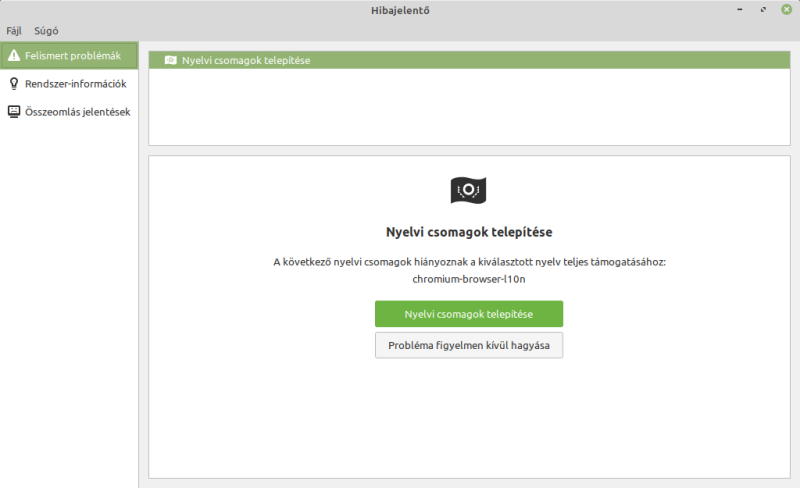Viewport: 800px width, 488px height.
Task: Select Felismert problémák sidebar entry
Action: pos(69,56)
